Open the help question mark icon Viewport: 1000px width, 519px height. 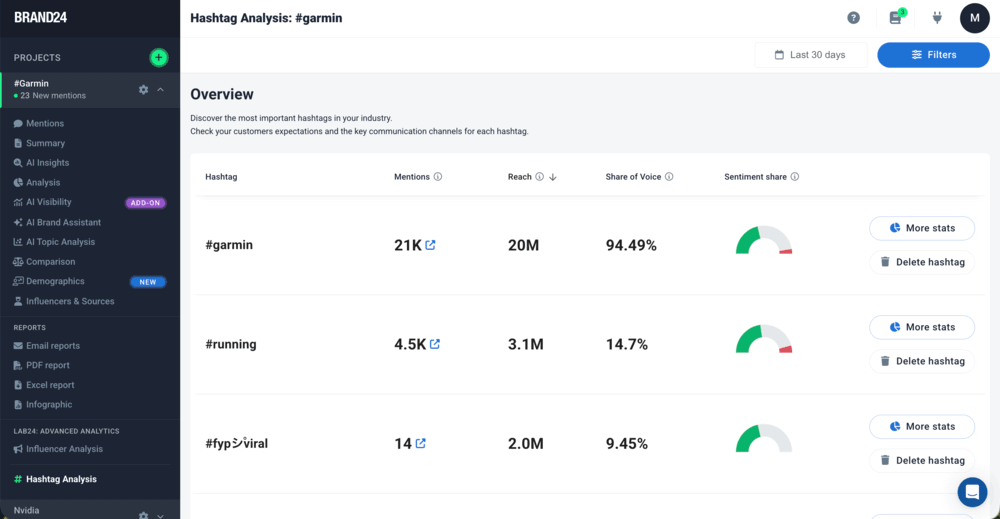[853, 18]
